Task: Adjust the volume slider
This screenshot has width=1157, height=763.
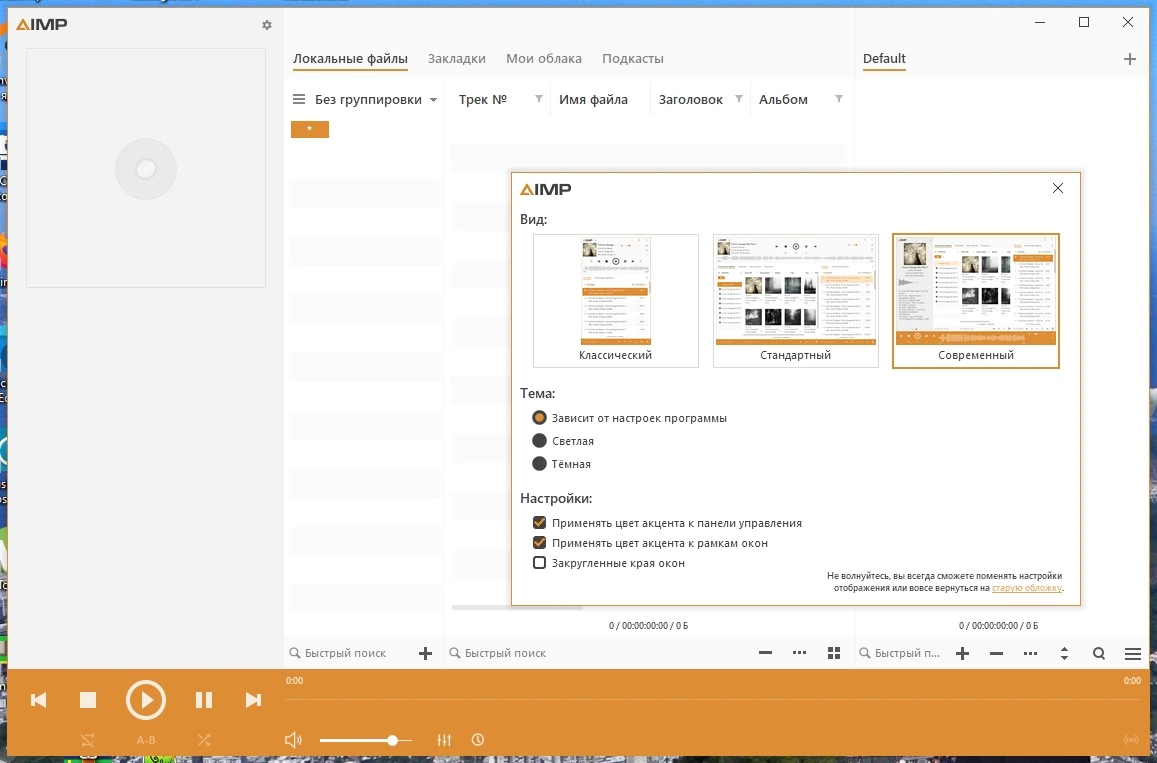Action: click(x=365, y=740)
